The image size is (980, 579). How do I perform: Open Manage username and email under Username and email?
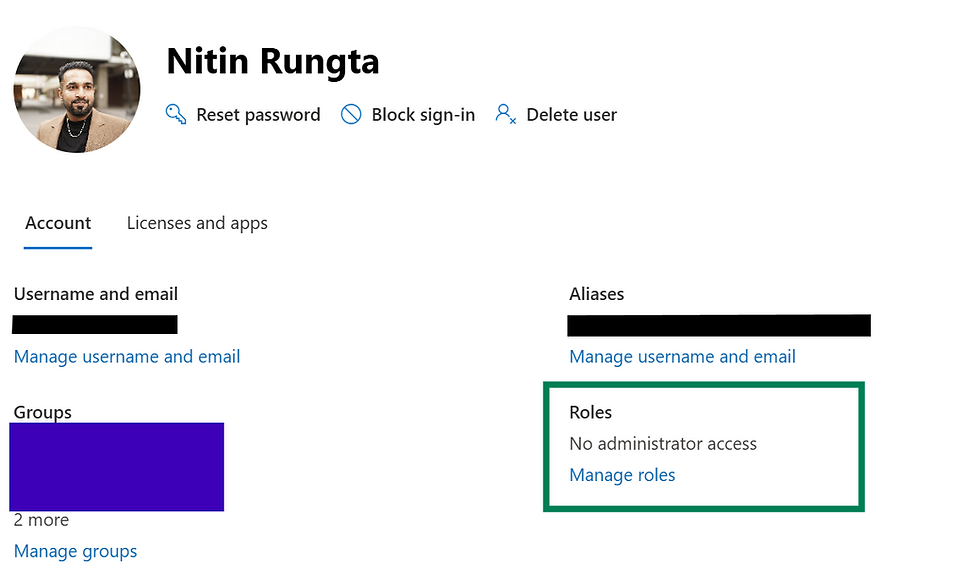[127, 356]
